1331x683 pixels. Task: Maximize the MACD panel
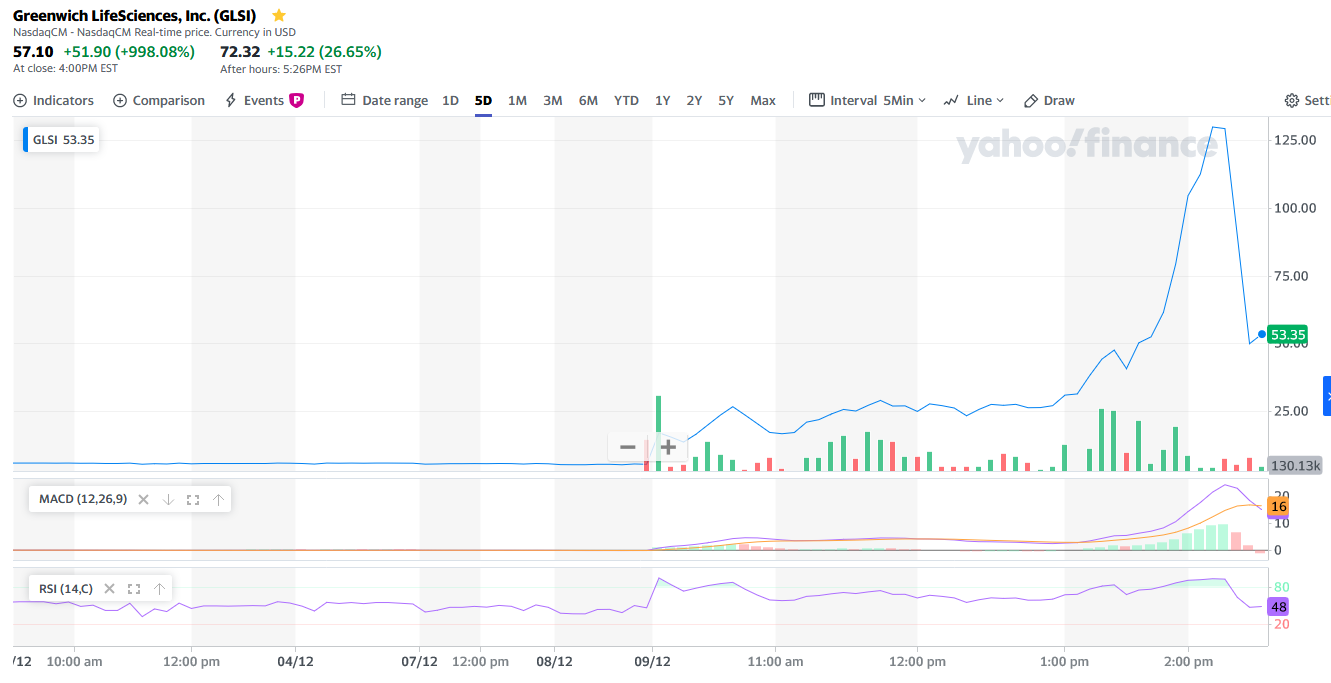click(x=193, y=499)
